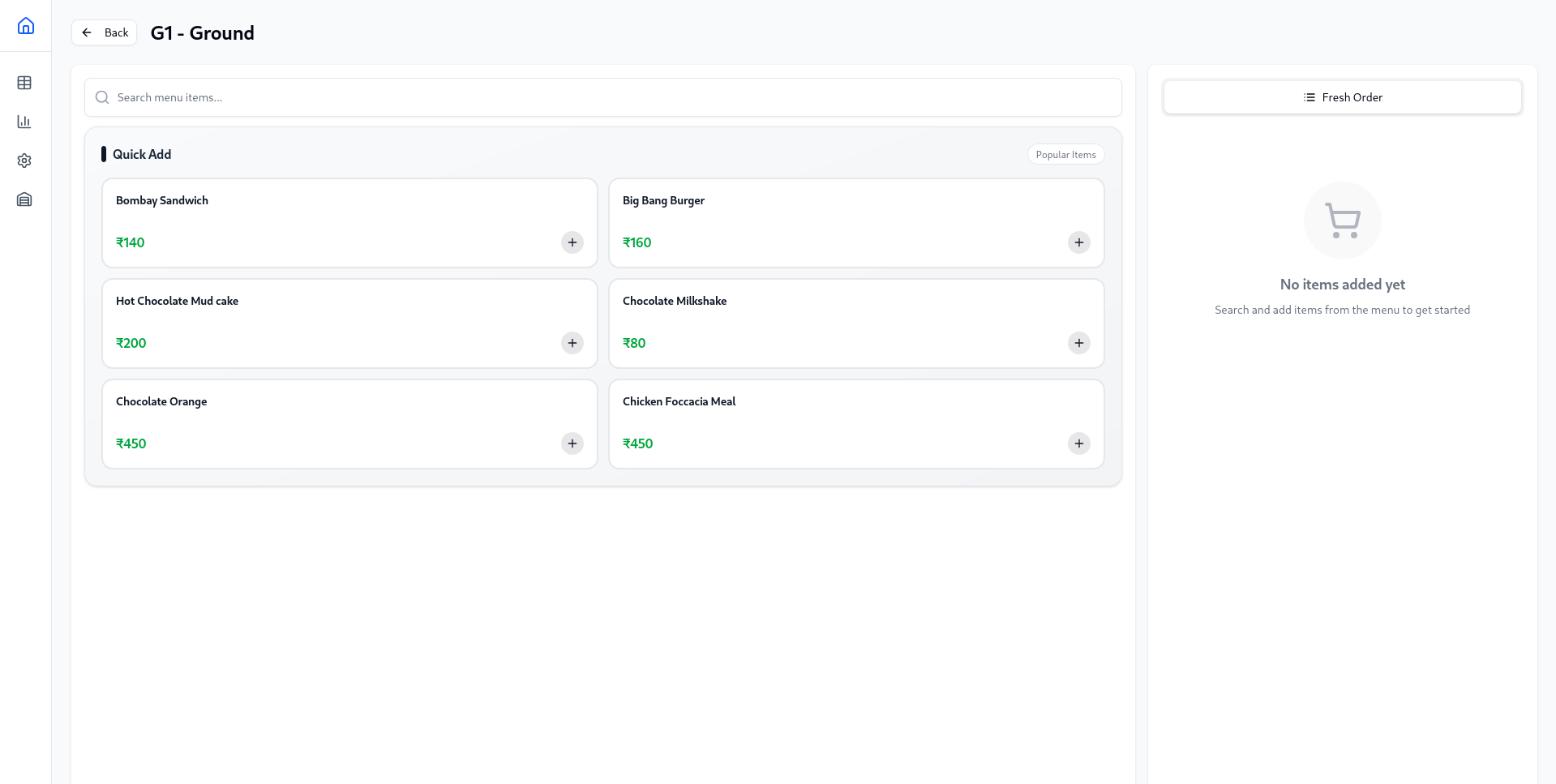Click the ₹140 price
This screenshot has height=784, width=1556.
click(131, 242)
